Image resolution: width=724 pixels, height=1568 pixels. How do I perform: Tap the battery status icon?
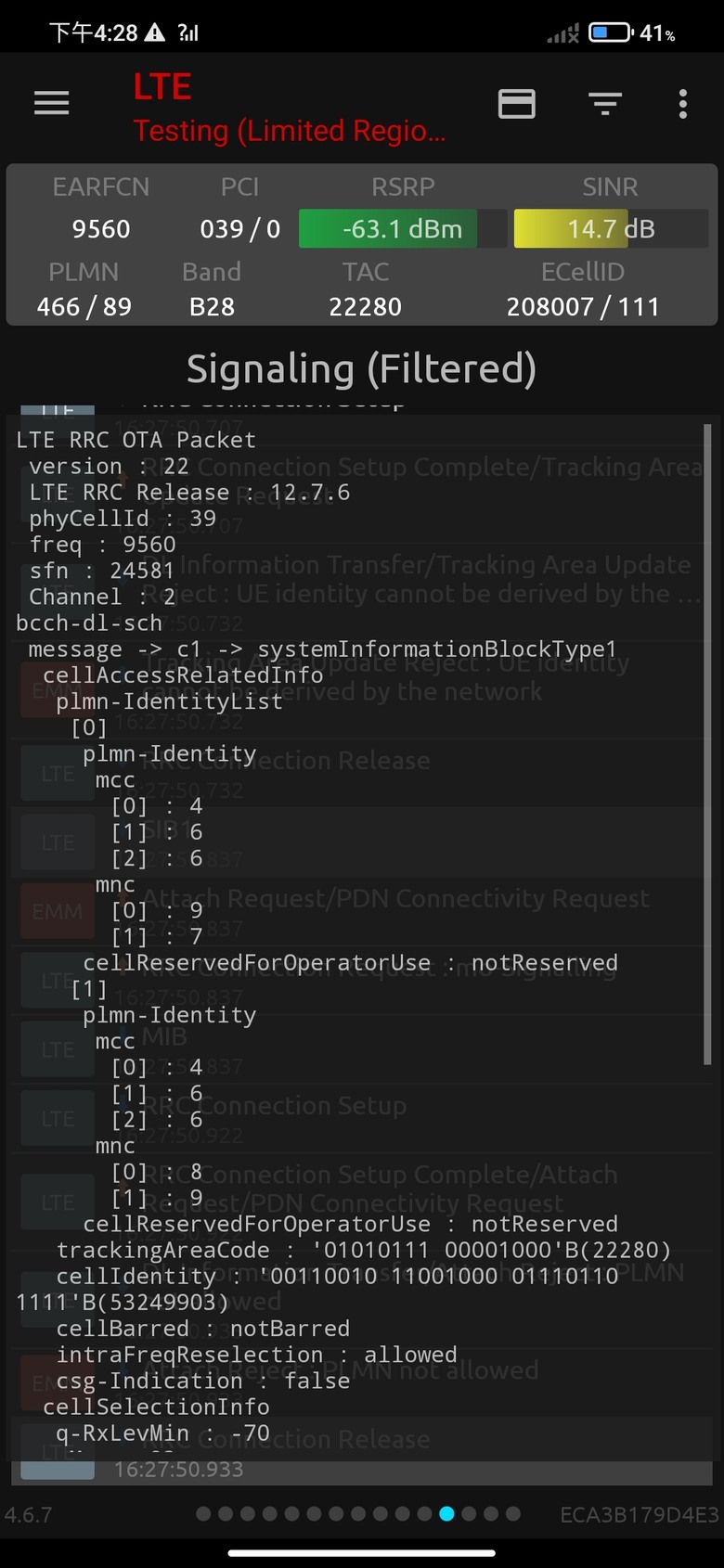click(610, 32)
